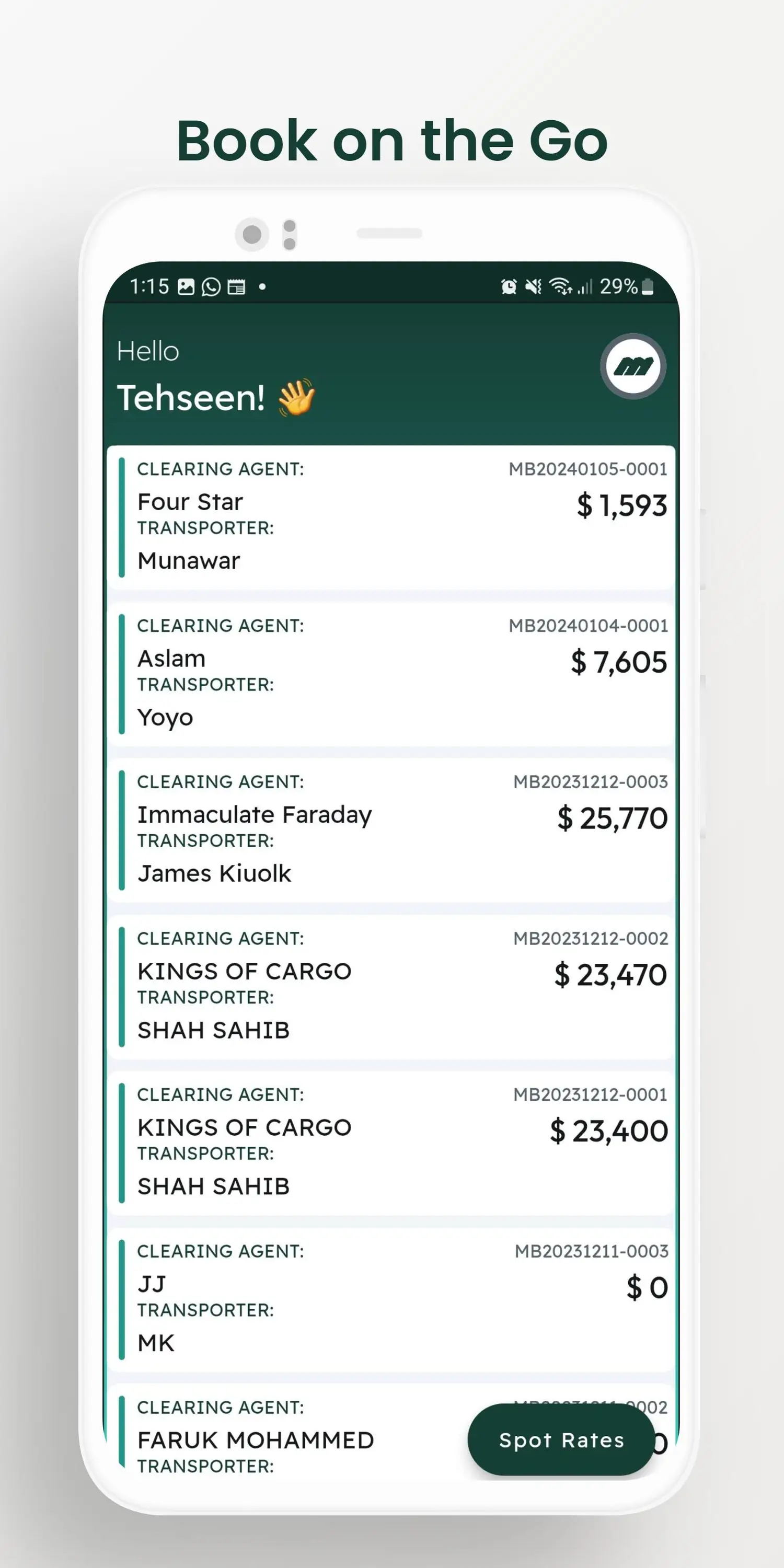Tap the Wi-Fi status icon
784x1568 pixels.
pos(560,286)
